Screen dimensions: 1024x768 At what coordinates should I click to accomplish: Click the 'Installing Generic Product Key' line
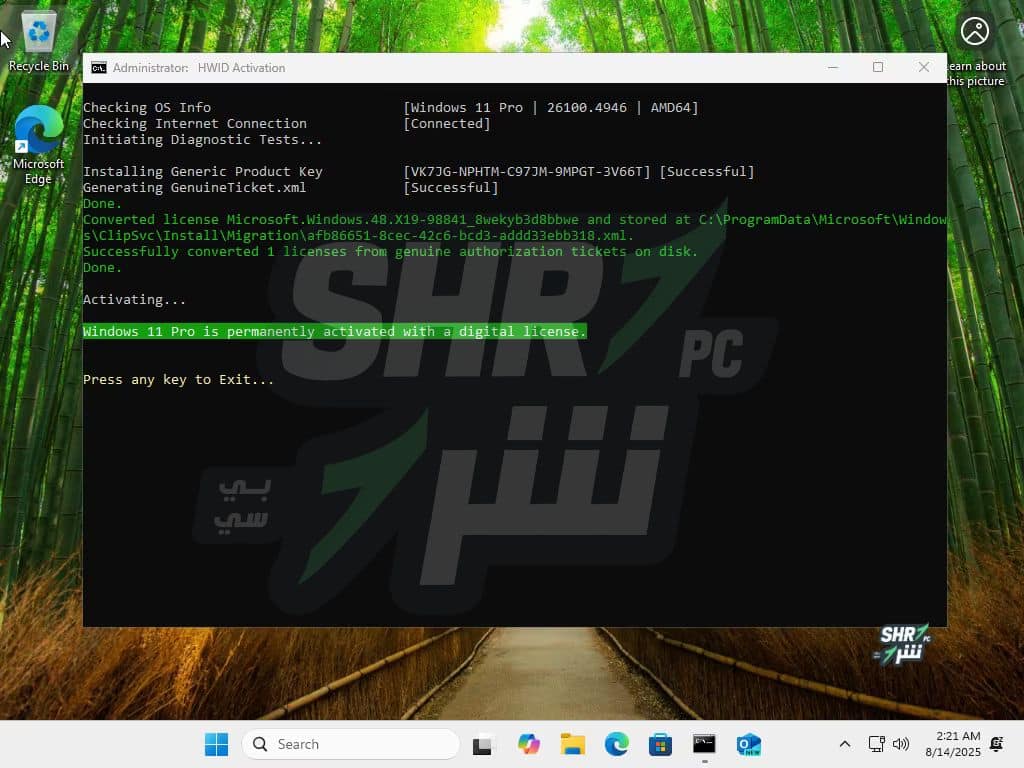point(202,172)
